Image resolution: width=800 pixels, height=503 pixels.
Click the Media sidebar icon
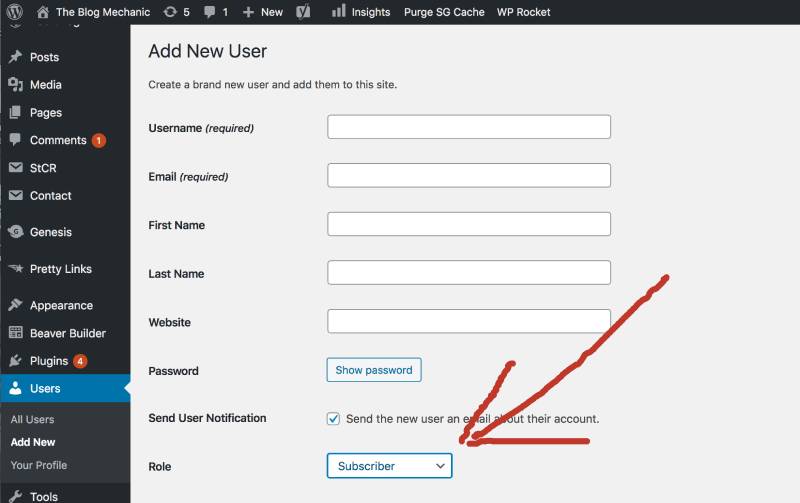pos(15,85)
